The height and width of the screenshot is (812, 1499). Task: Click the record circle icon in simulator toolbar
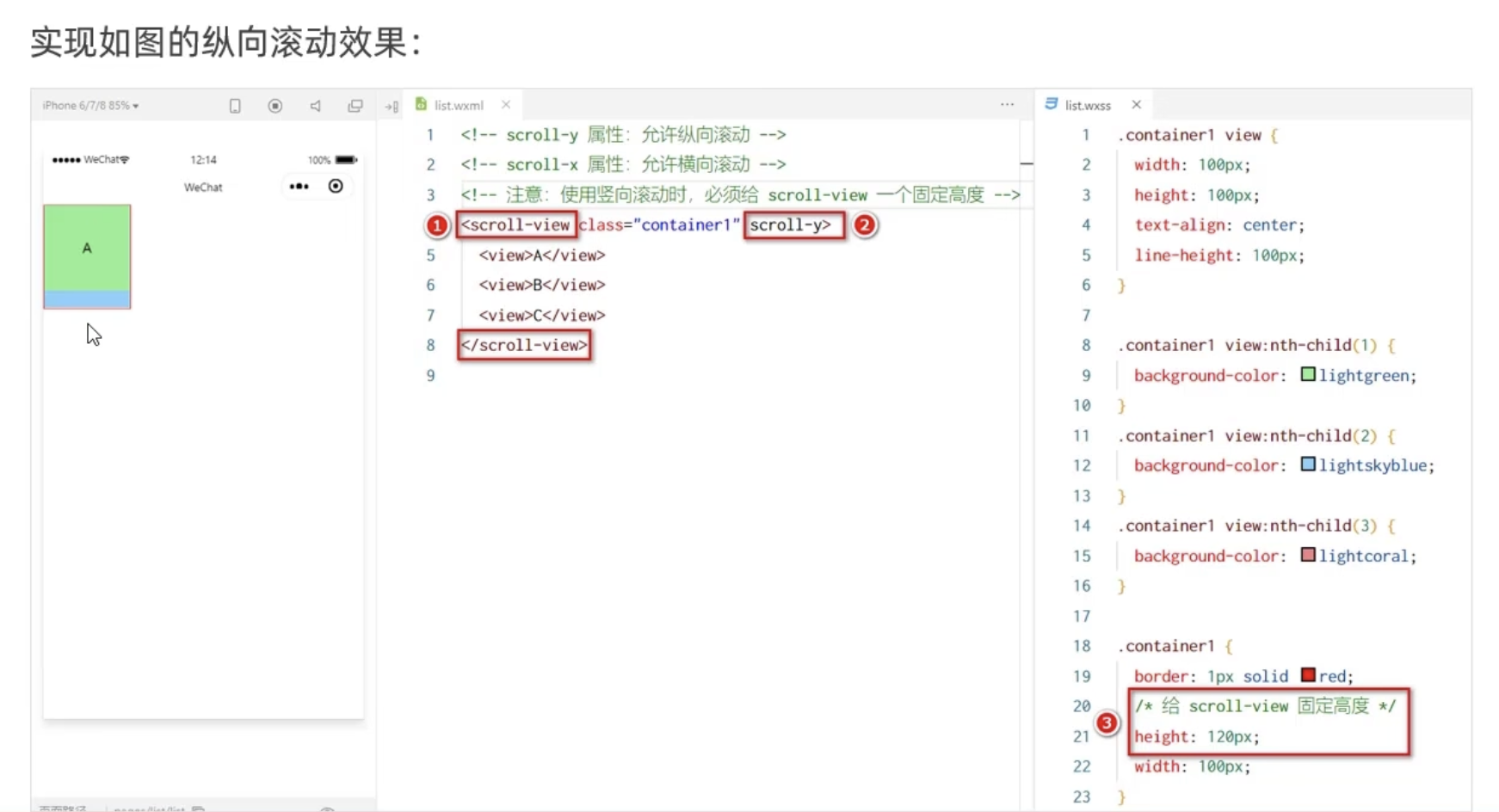pyautogui.click(x=275, y=106)
